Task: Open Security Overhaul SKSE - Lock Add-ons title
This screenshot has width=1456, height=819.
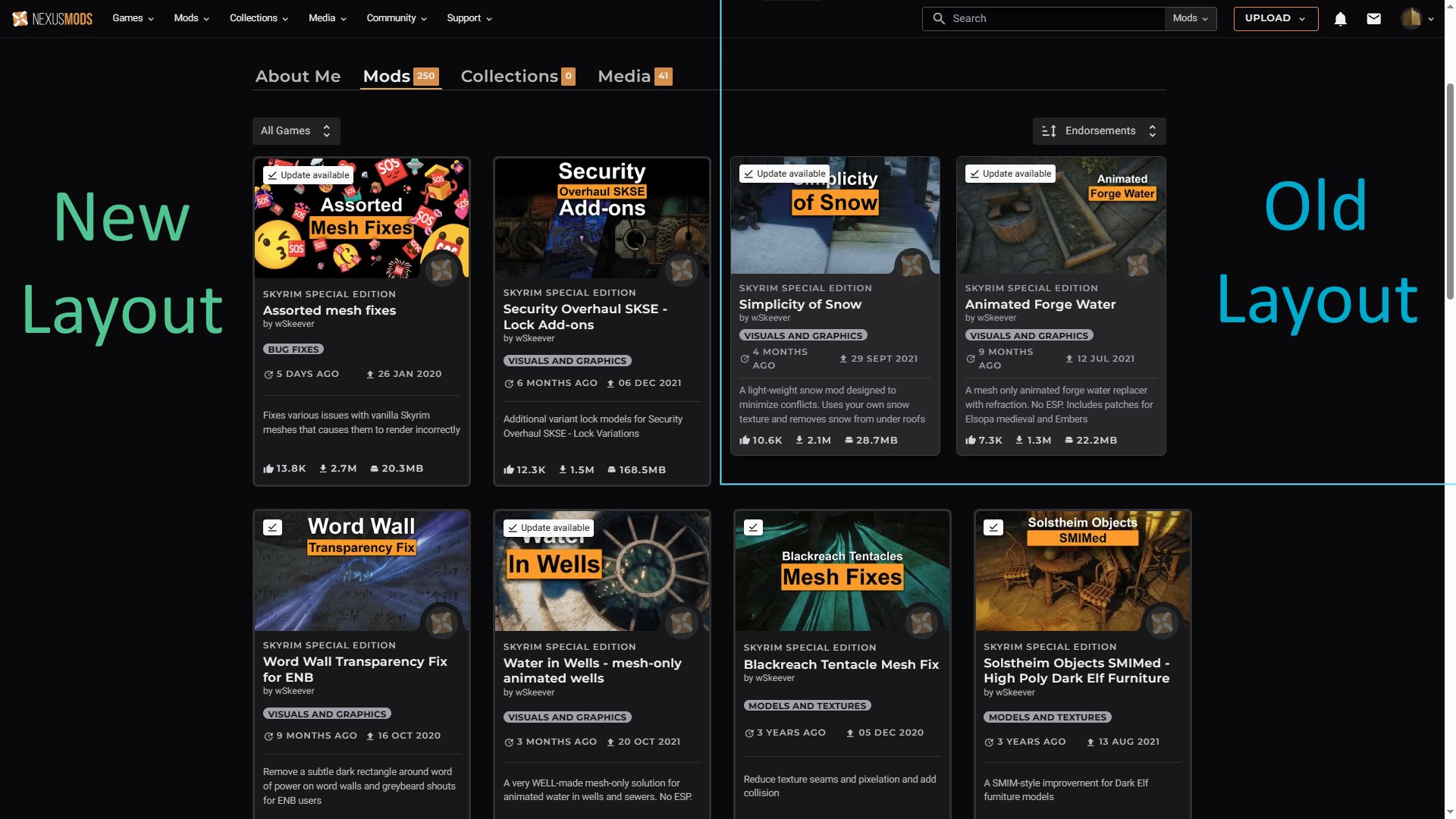Action: [x=585, y=317]
